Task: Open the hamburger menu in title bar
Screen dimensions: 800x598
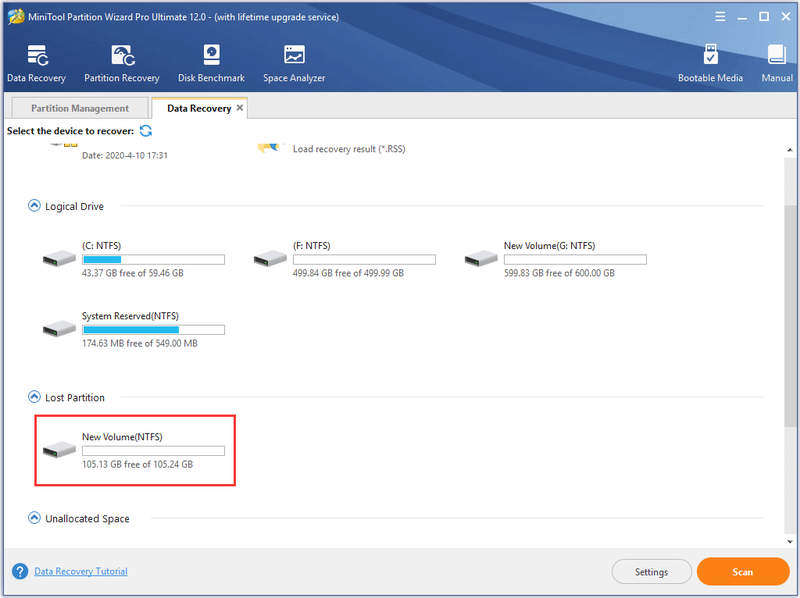Action: [720, 17]
